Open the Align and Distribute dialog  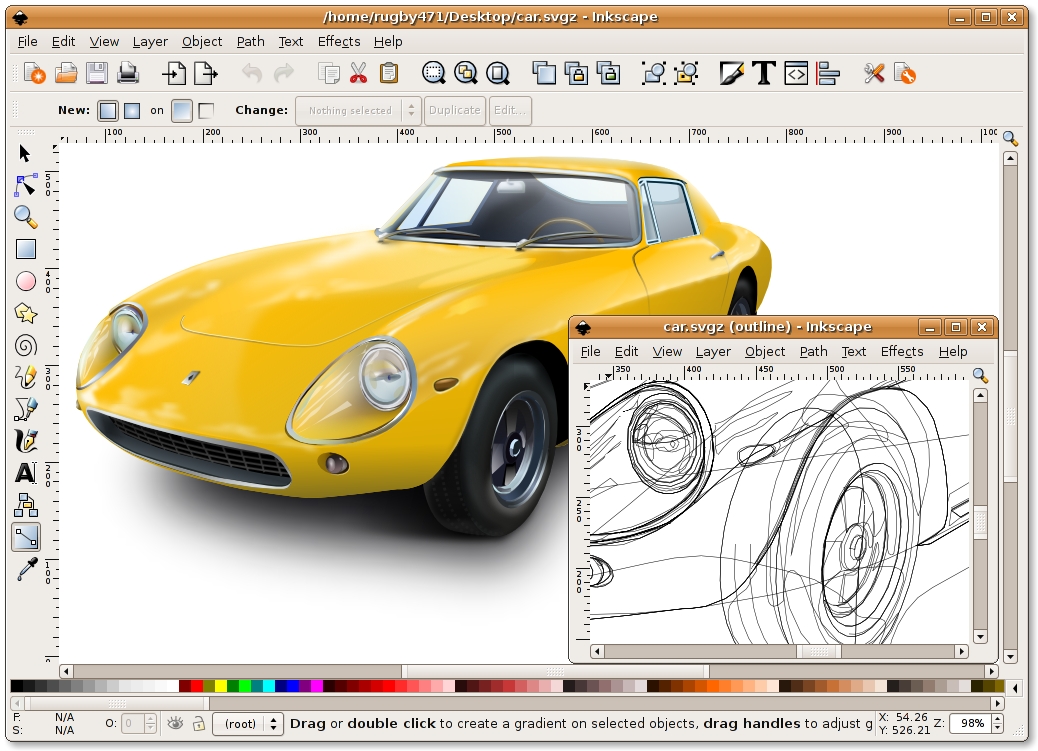tap(828, 73)
